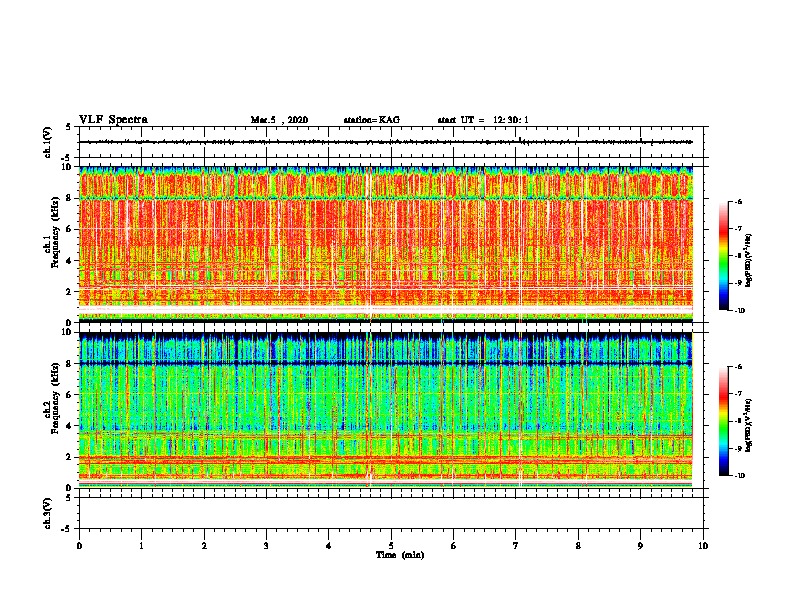
Task: Click time axis tick label "6" minutes
Action: 454,546
